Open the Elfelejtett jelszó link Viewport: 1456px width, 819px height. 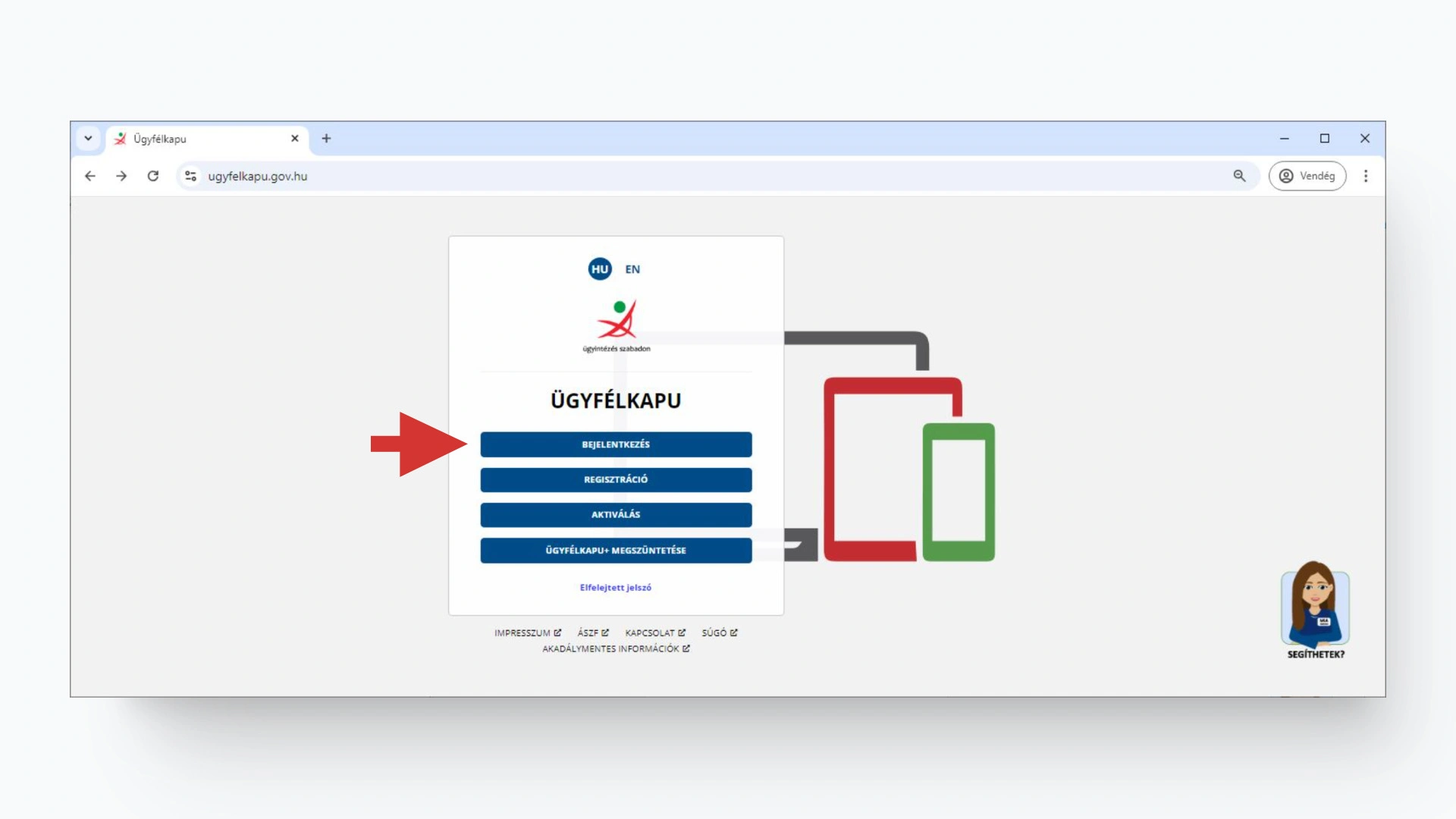pyautogui.click(x=615, y=588)
